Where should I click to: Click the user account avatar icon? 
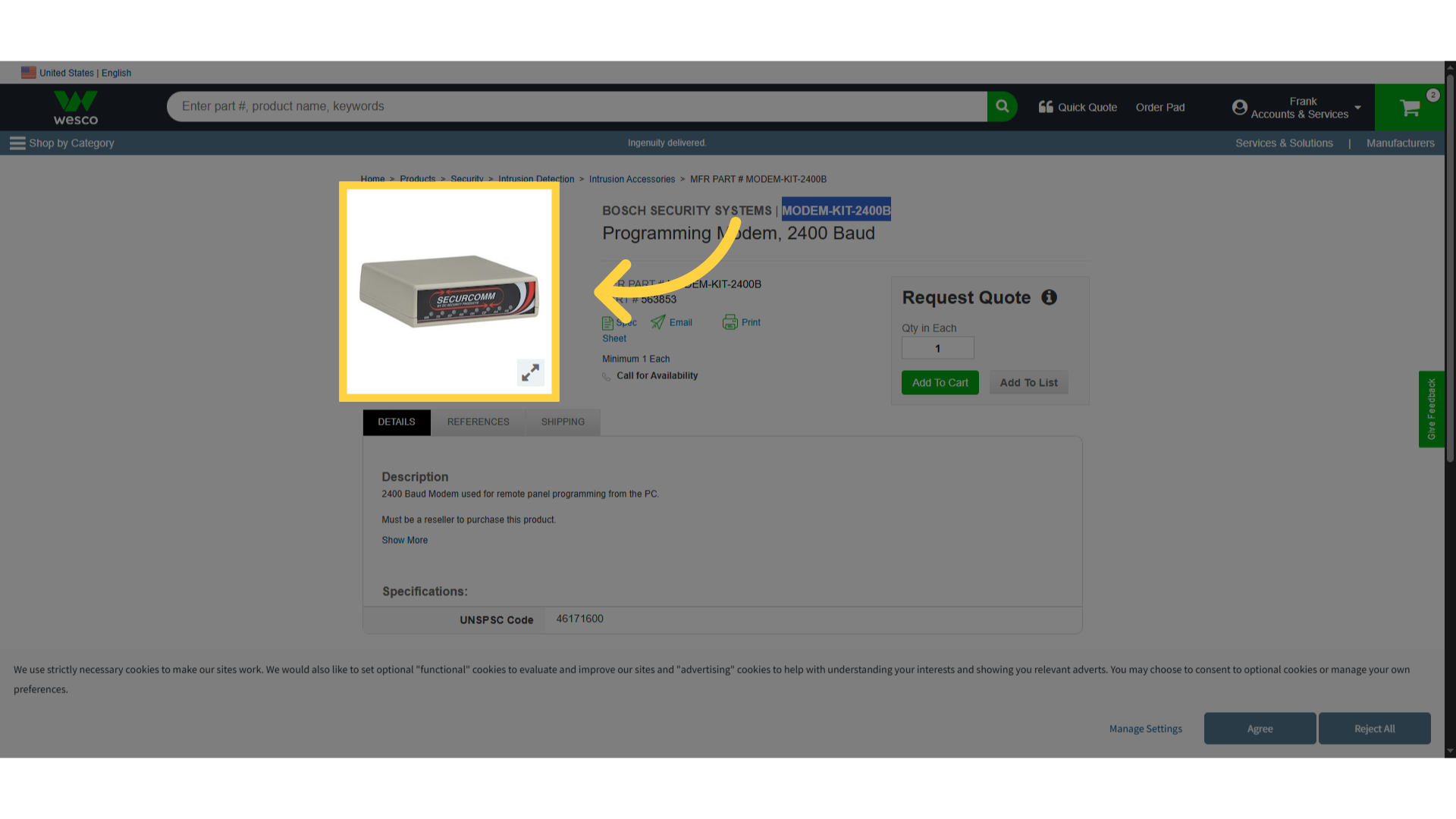tap(1240, 108)
